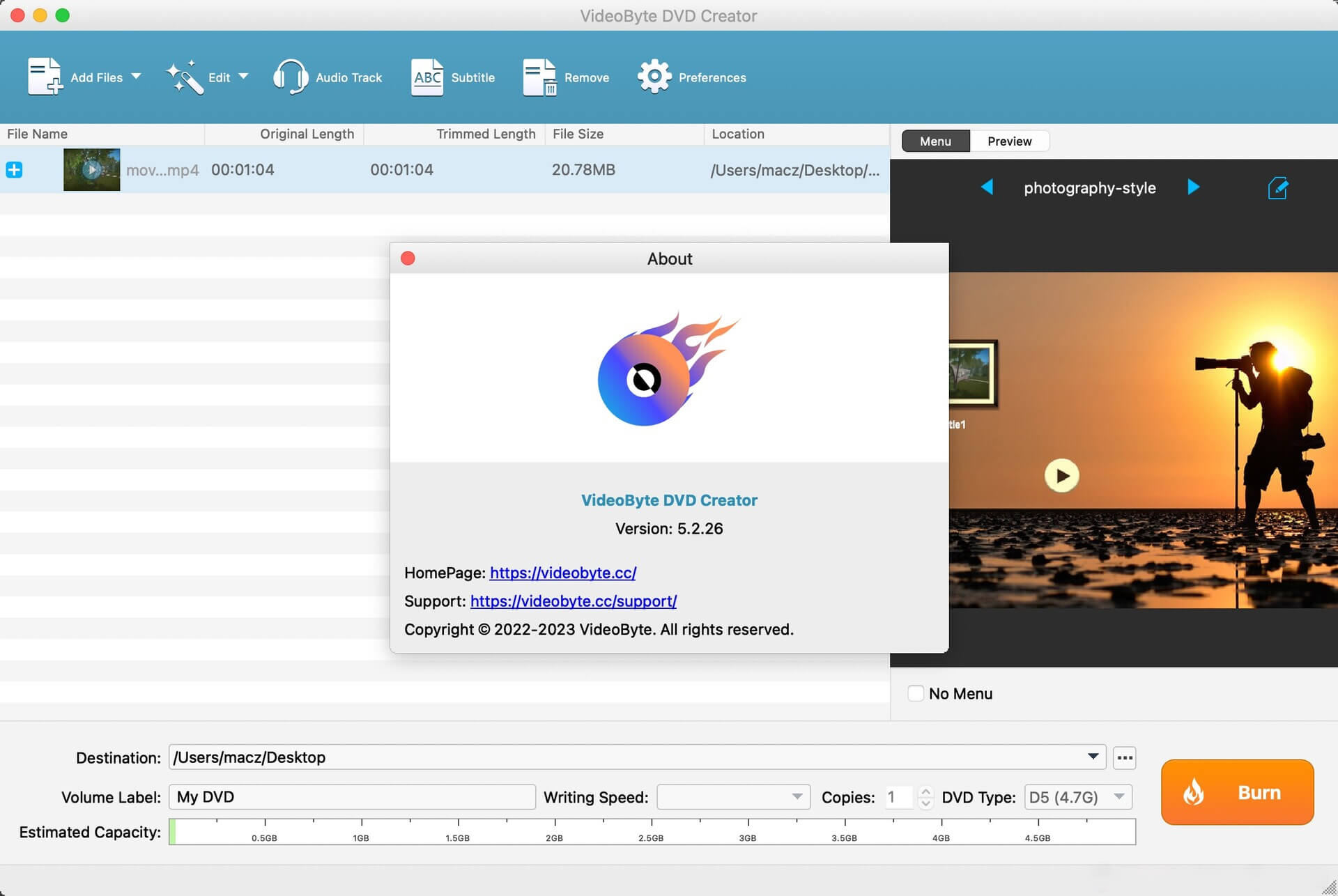Viewport: 1338px width, 896px height.
Task: Play the menu preview video
Action: (1061, 475)
